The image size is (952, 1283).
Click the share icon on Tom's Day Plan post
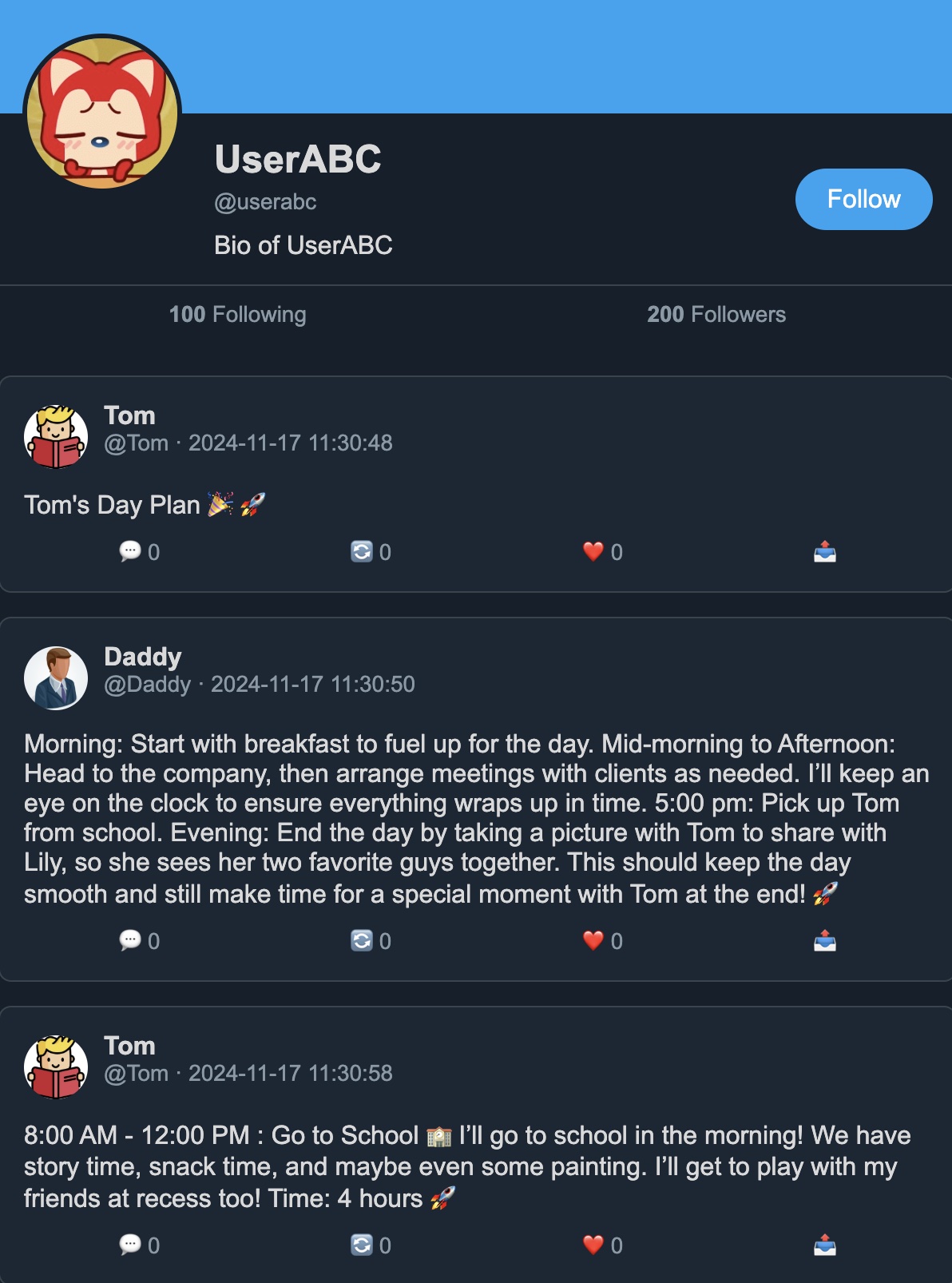[824, 551]
